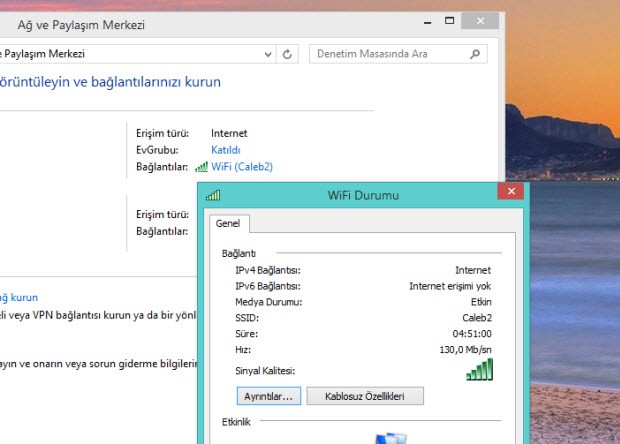Open the WiFi (Caleb2) connection link
620x444 pixels.
(x=242, y=167)
